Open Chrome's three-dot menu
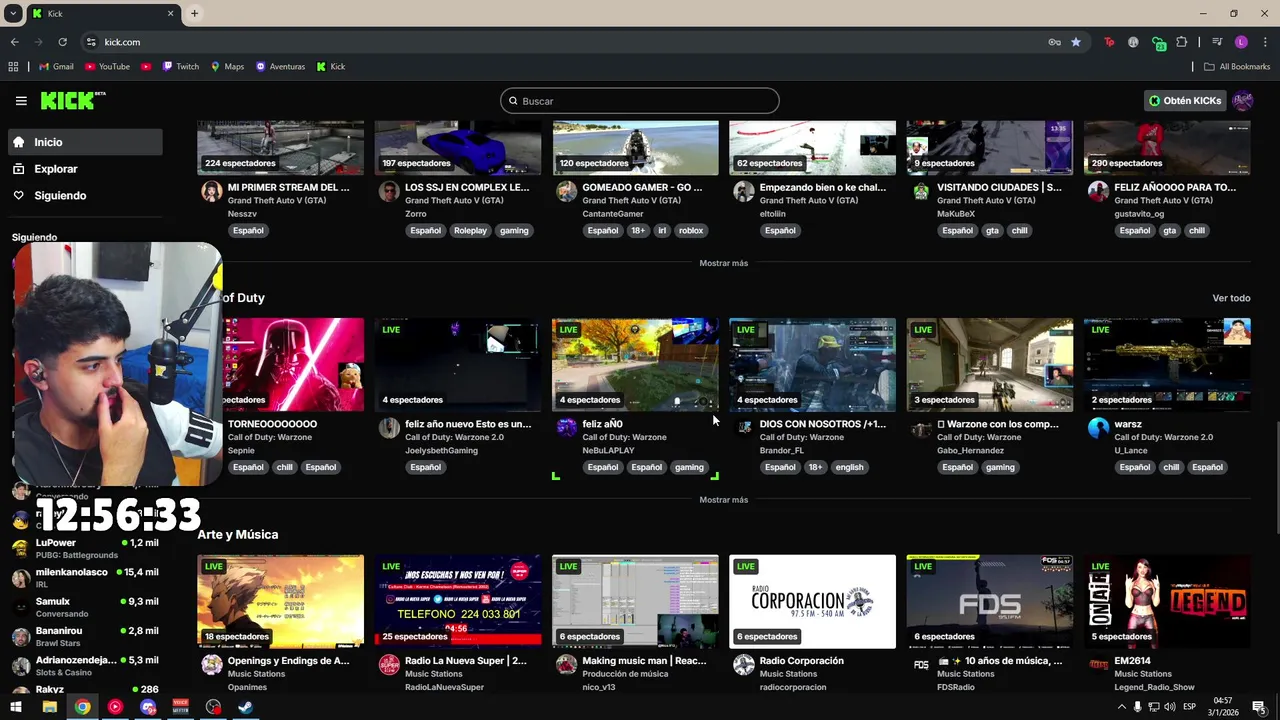1280x720 pixels. pos(1265,42)
